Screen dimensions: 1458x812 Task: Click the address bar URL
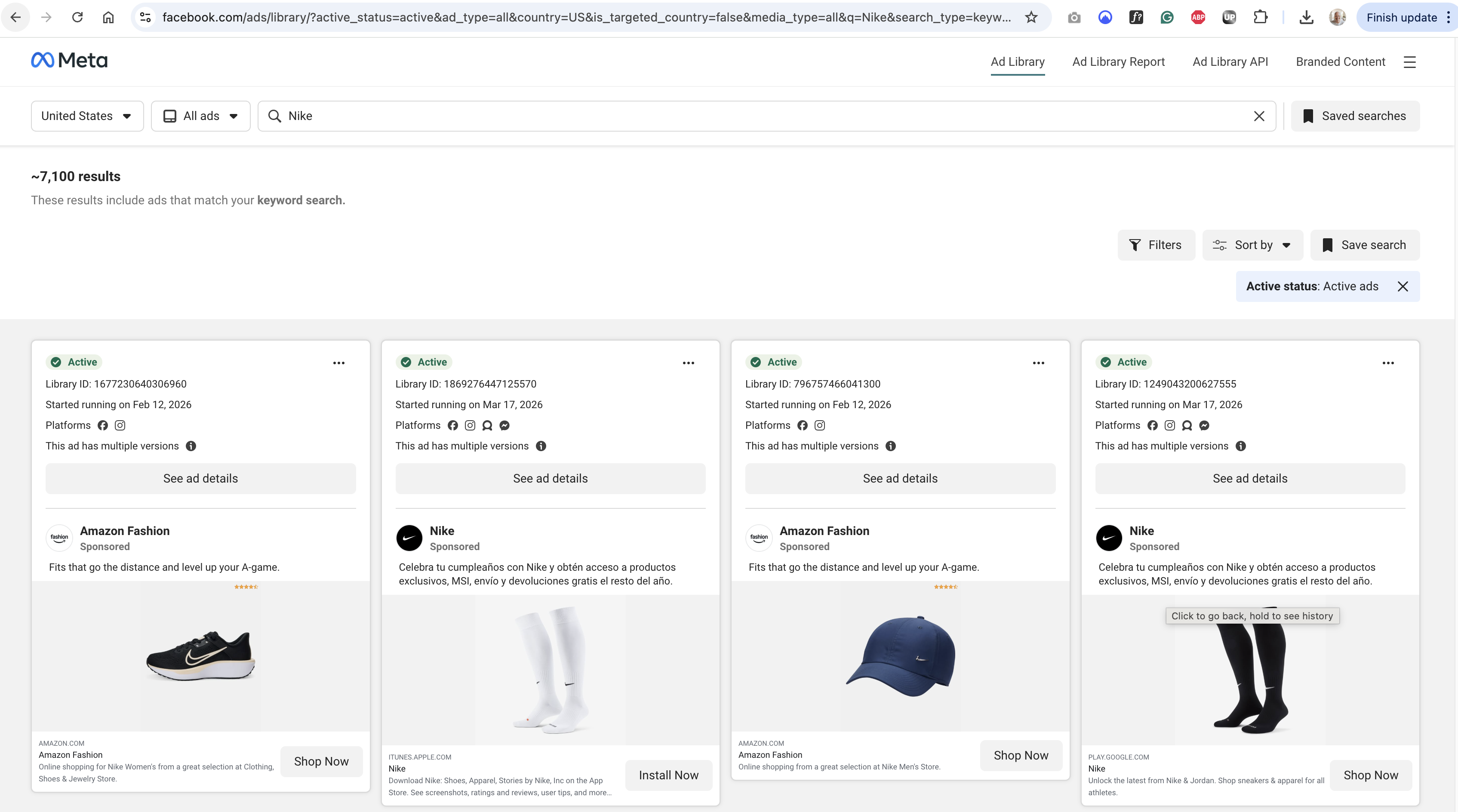586,18
